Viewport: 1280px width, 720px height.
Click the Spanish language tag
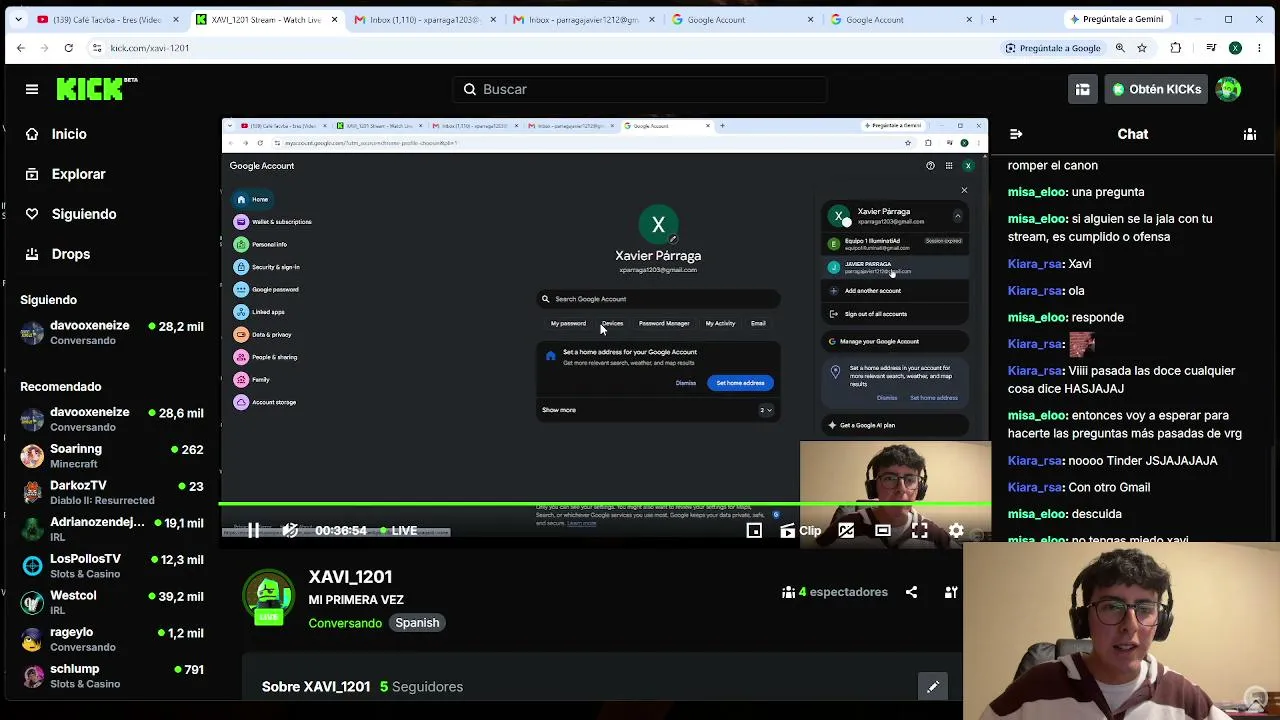[417, 623]
